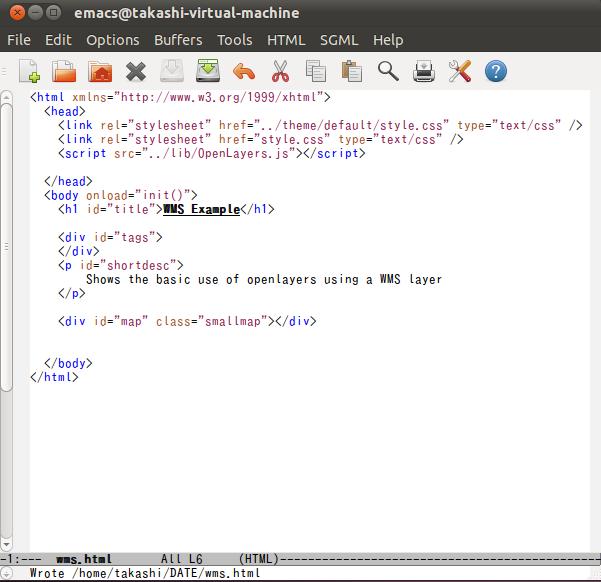The height and width of the screenshot is (582, 601).
Task: Click the opening <head> tag
Action: (65, 111)
